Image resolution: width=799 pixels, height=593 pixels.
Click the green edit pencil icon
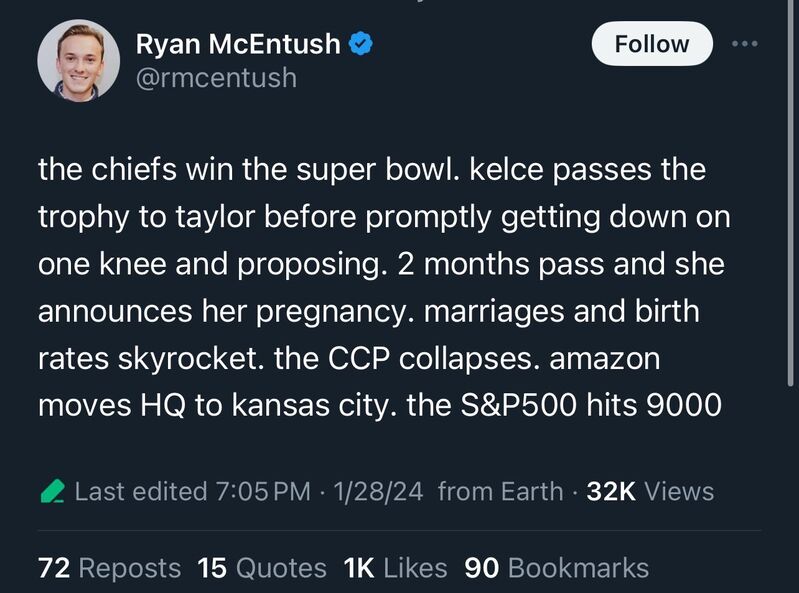[x=52, y=491]
